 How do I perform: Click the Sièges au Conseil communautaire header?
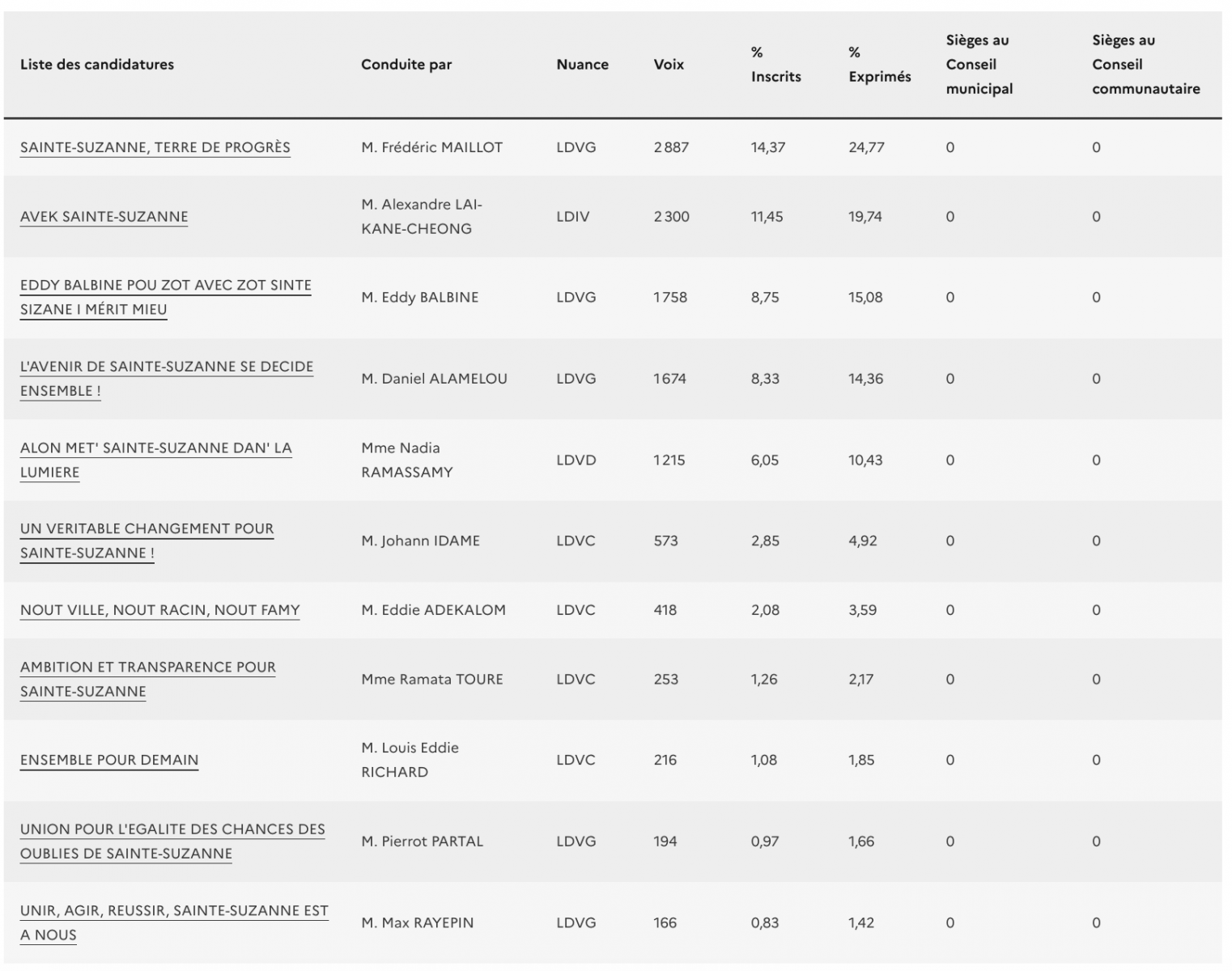pos(1145,65)
